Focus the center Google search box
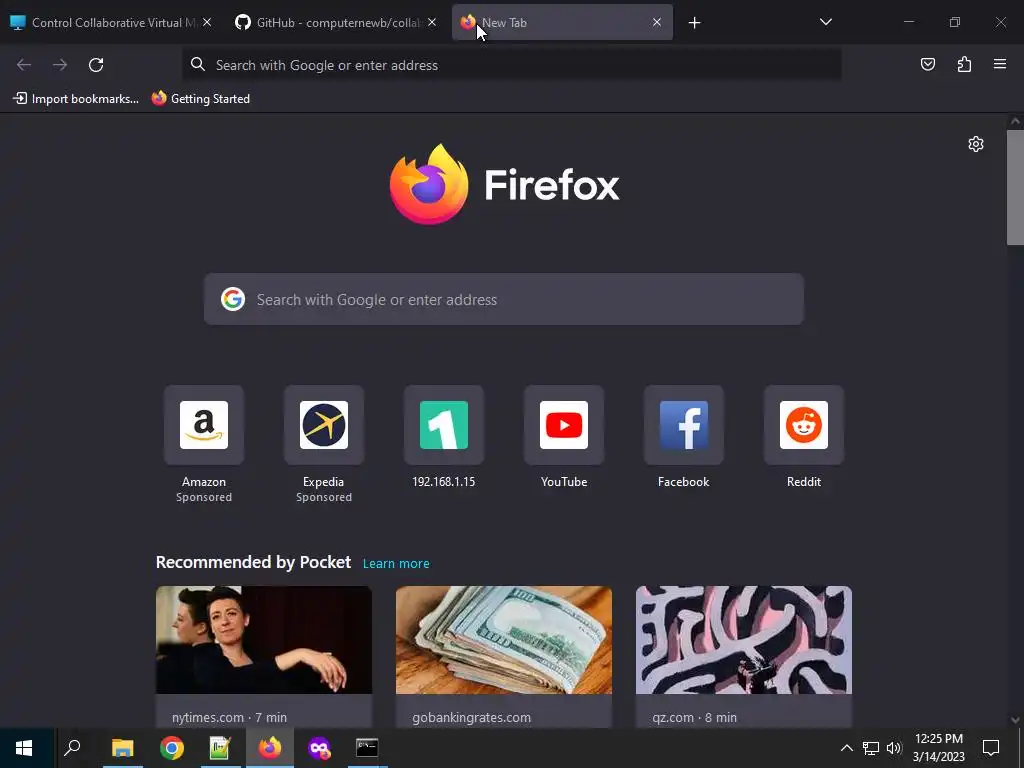Image resolution: width=1024 pixels, height=768 pixels. (x=504, y=299)
